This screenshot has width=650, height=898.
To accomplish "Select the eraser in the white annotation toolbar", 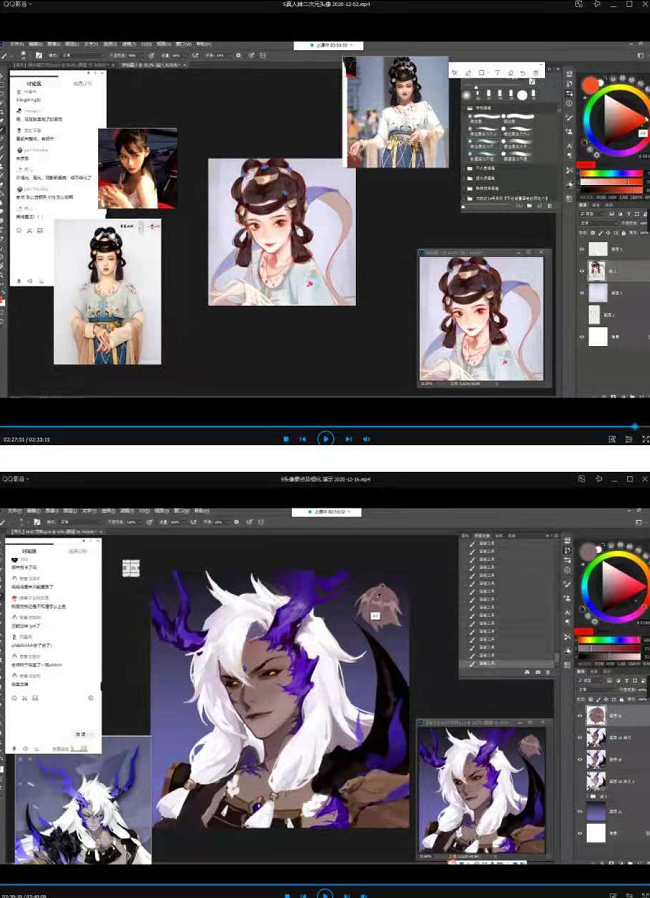I will [511, 73].
